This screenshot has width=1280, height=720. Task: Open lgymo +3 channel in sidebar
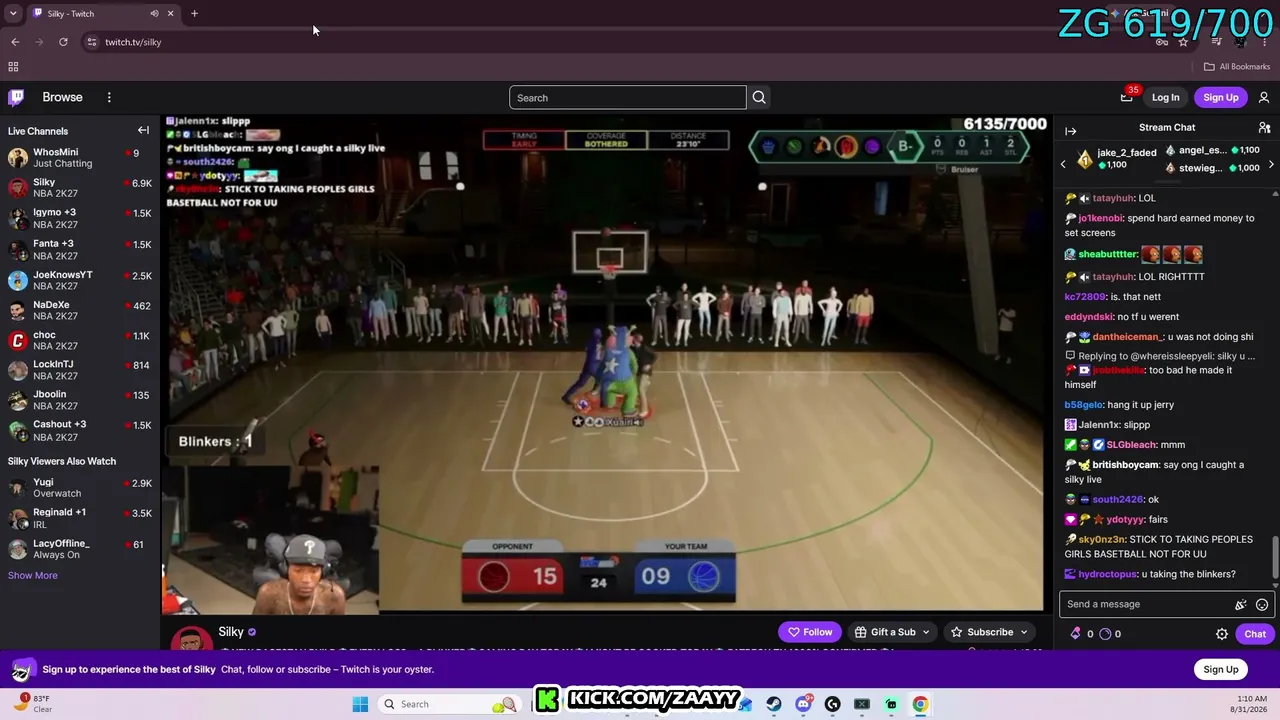click(80, 218)
